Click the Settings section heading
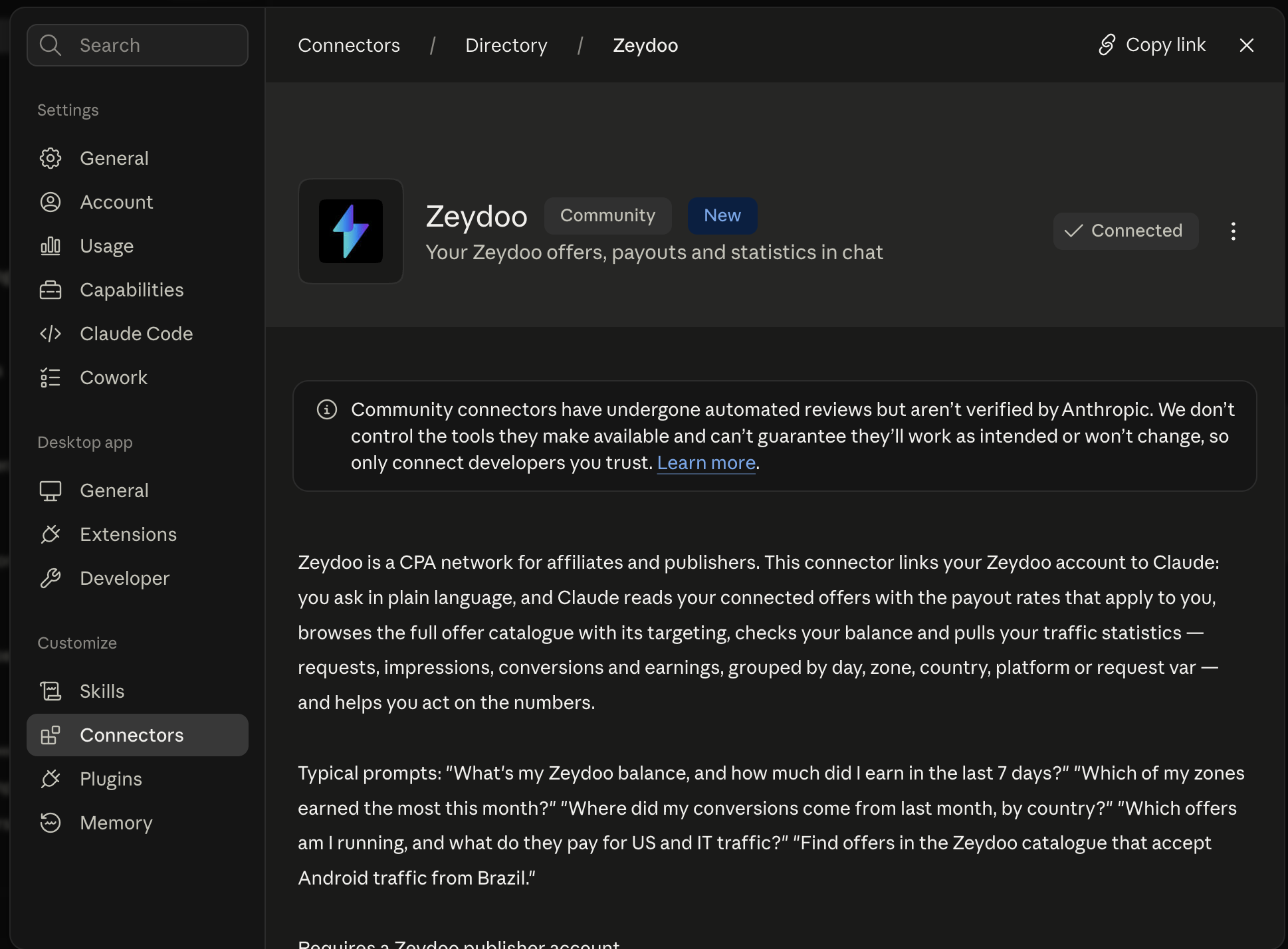 pyautogui.click(x=68, y=110)
